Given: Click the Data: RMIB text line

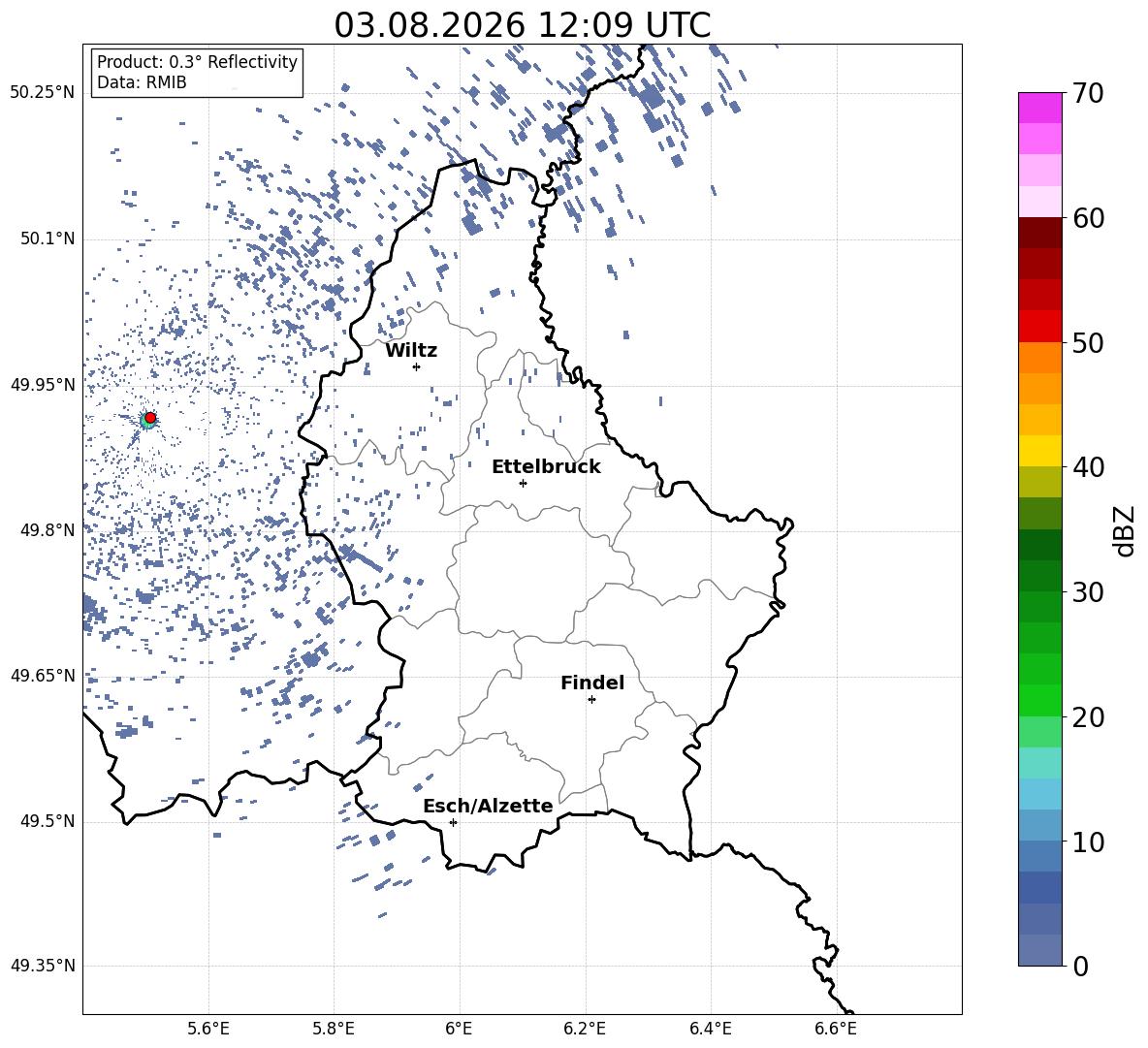Looking at the screenshot, I should pyautogui.click(x=142, y=82).
